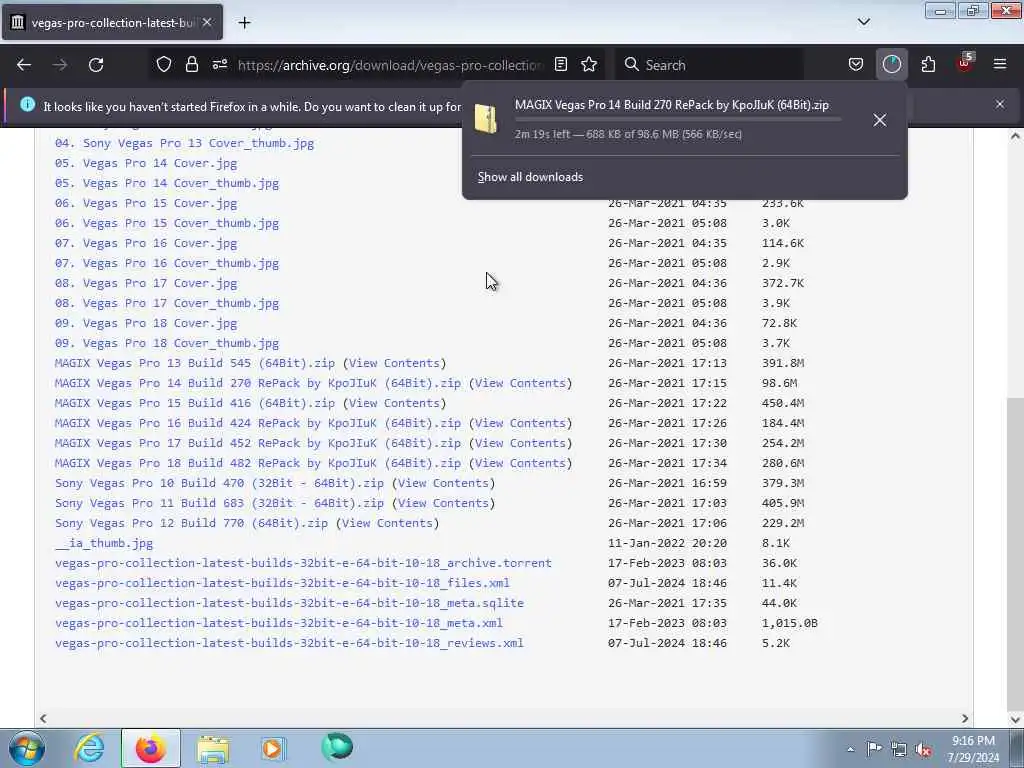Reload the current page
Image resolution: width=1024 pixels, height=768 pixels.
(x=96, y=65)
